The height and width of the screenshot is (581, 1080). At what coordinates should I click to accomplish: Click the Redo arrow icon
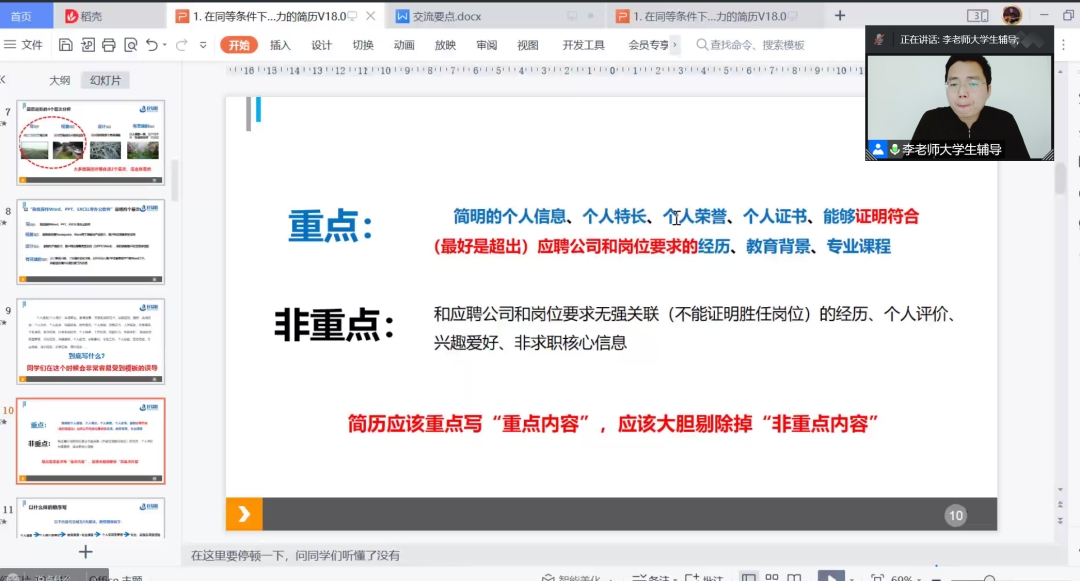(x=182, y=45)
